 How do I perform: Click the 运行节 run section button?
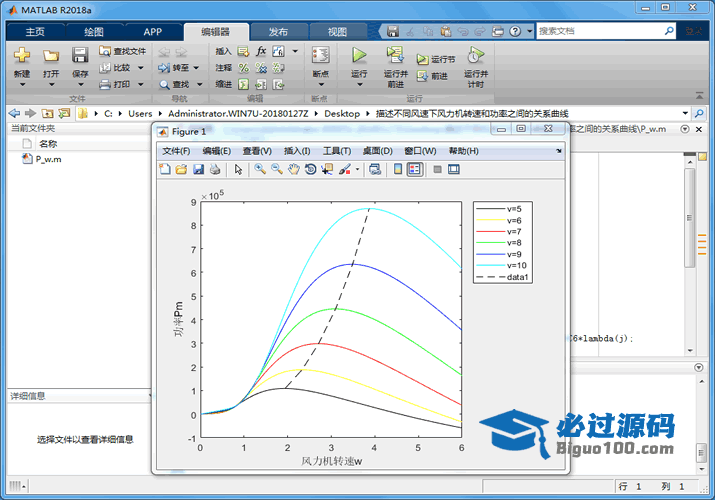point(436,59)
